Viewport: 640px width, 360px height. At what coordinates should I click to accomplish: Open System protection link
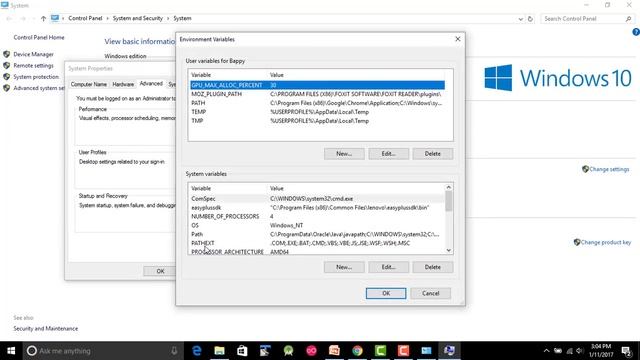(x=36, y=77)
